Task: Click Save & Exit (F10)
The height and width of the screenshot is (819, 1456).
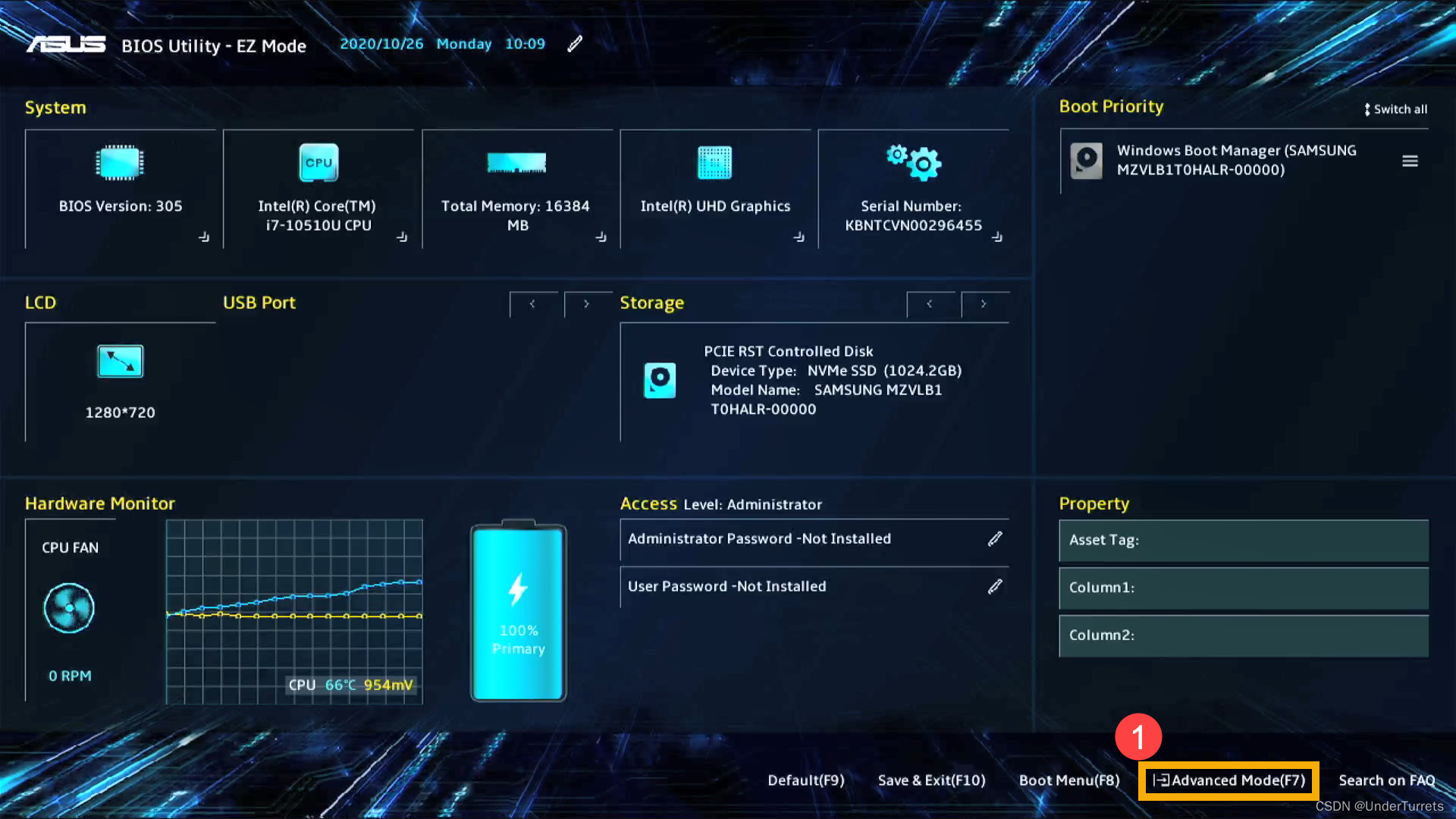Action: tap(931, 780)
